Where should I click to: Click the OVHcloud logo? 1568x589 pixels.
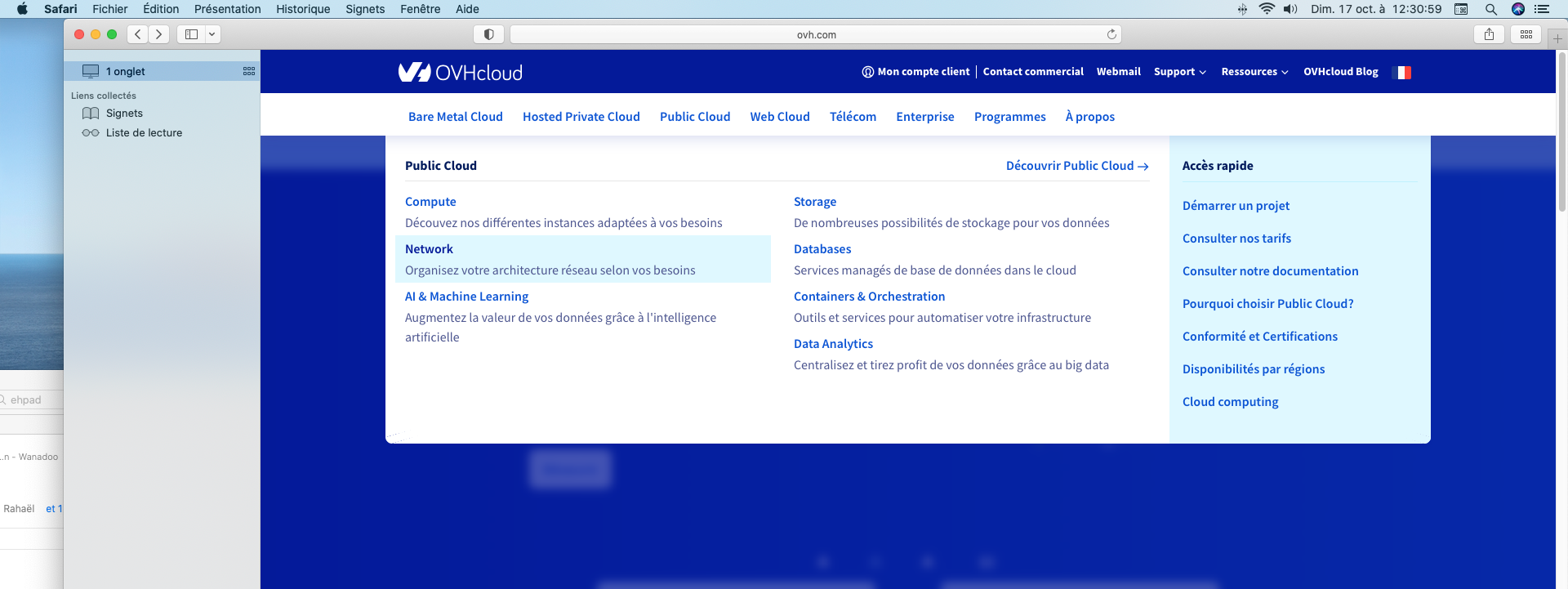[x=460, y=72]
